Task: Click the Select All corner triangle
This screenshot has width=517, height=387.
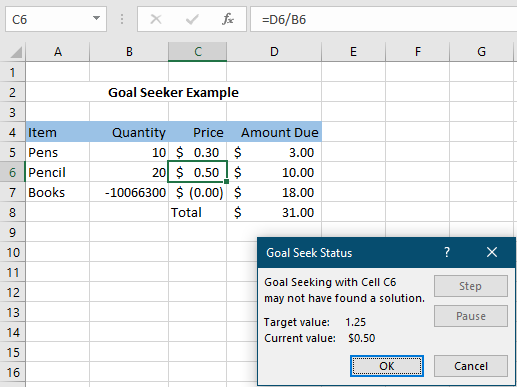Action: (16, 52)
